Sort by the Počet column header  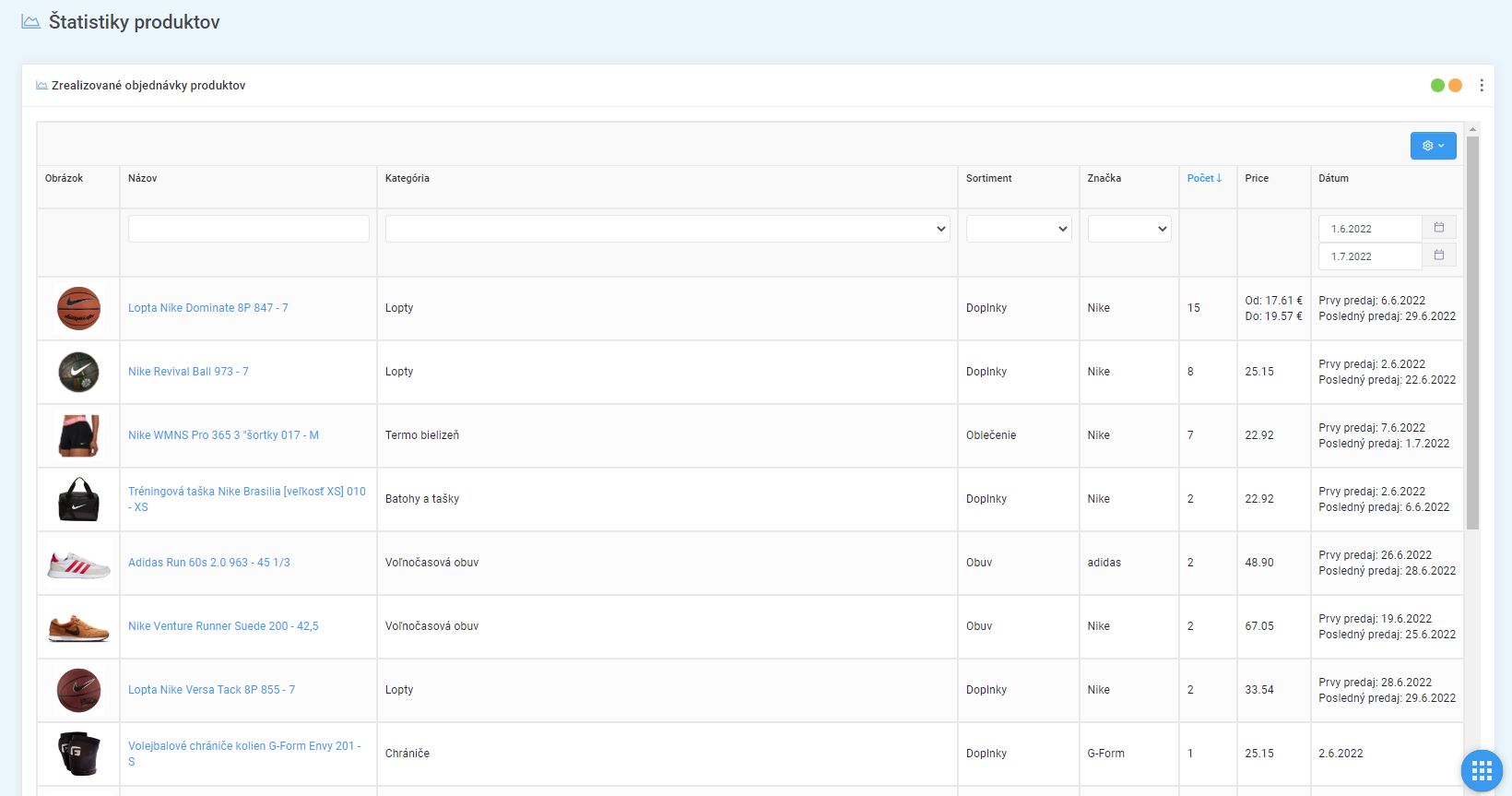(1203, 178)
